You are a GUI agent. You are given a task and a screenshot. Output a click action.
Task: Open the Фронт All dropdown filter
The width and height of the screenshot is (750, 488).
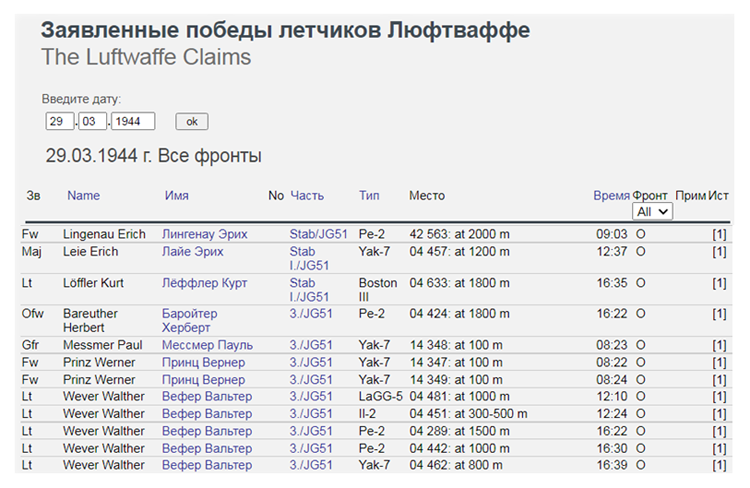click(652, 212)
